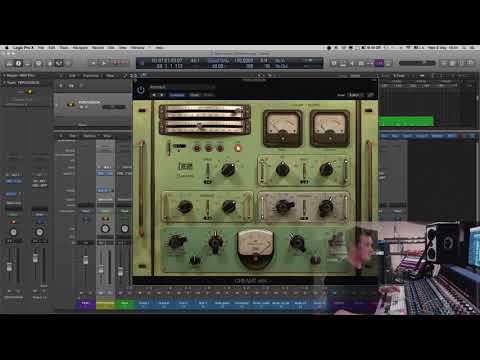The height and width of the screenshot is (360, 480).
Task: Click the right knob in lower-right EQ band
Action: point(326,207)
